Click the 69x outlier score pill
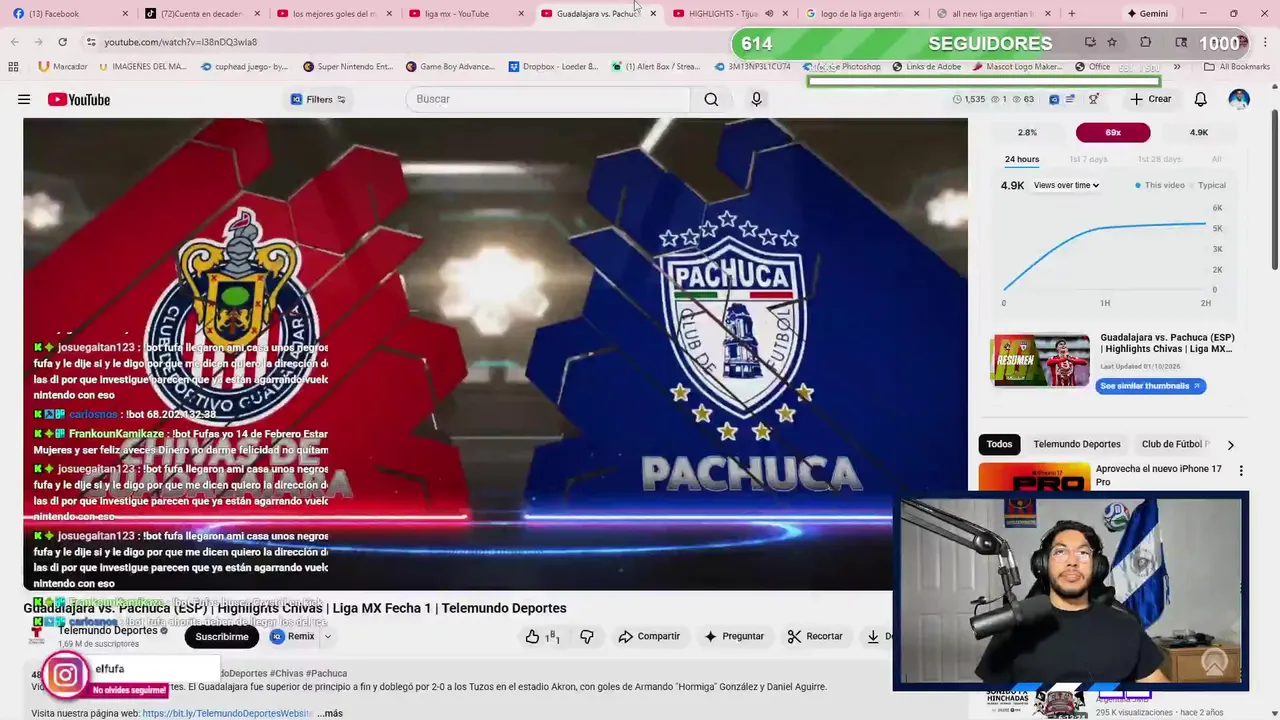The width and height of the screenshot is (1280, 720). (x=1113, y=132)
